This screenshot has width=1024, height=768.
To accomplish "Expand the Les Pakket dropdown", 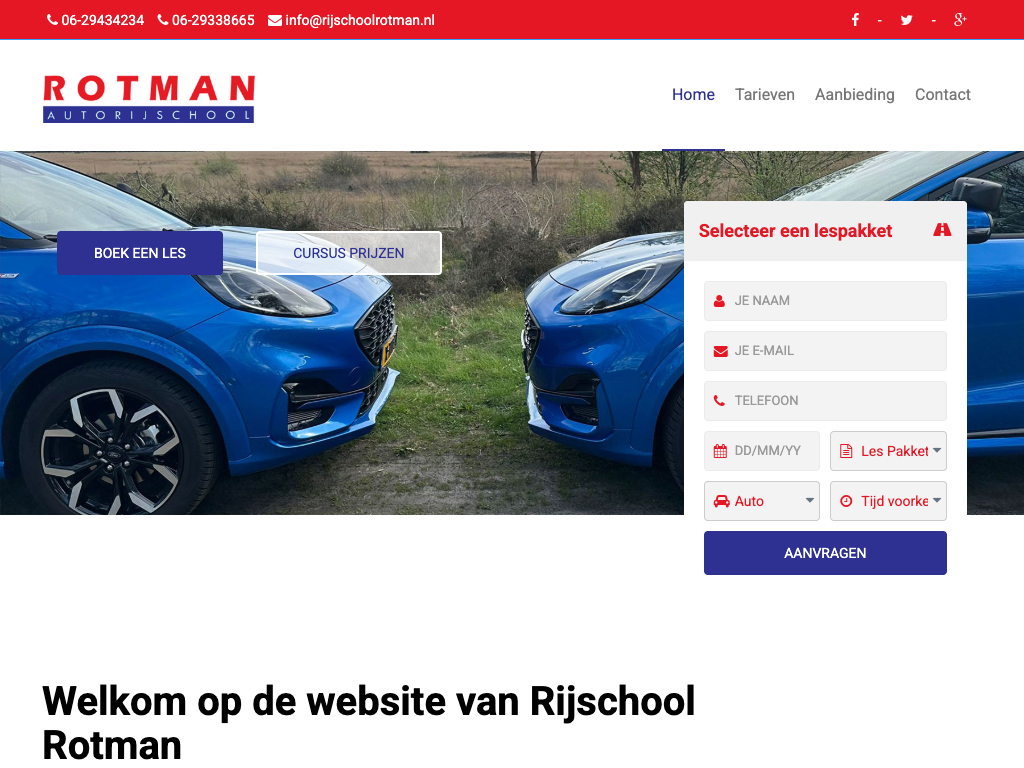I will coord(888,451).
